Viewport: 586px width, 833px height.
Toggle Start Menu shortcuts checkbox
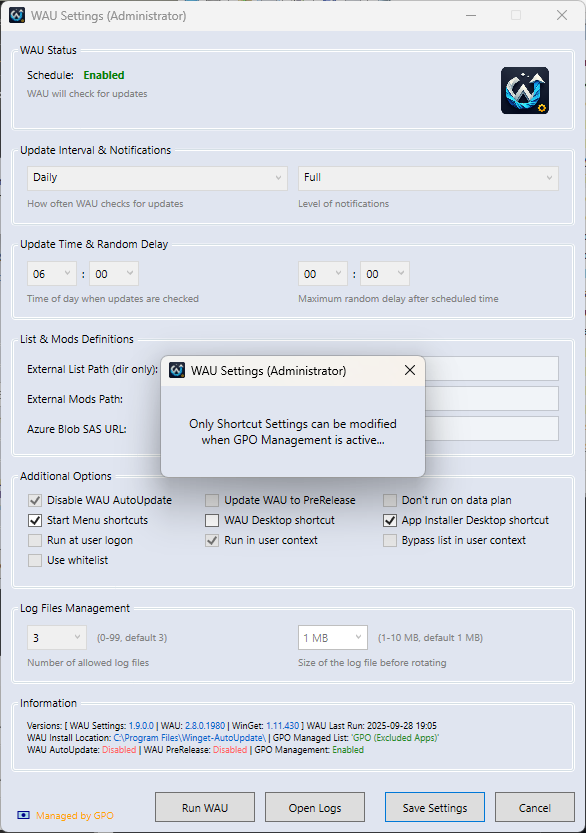point(35,521)
